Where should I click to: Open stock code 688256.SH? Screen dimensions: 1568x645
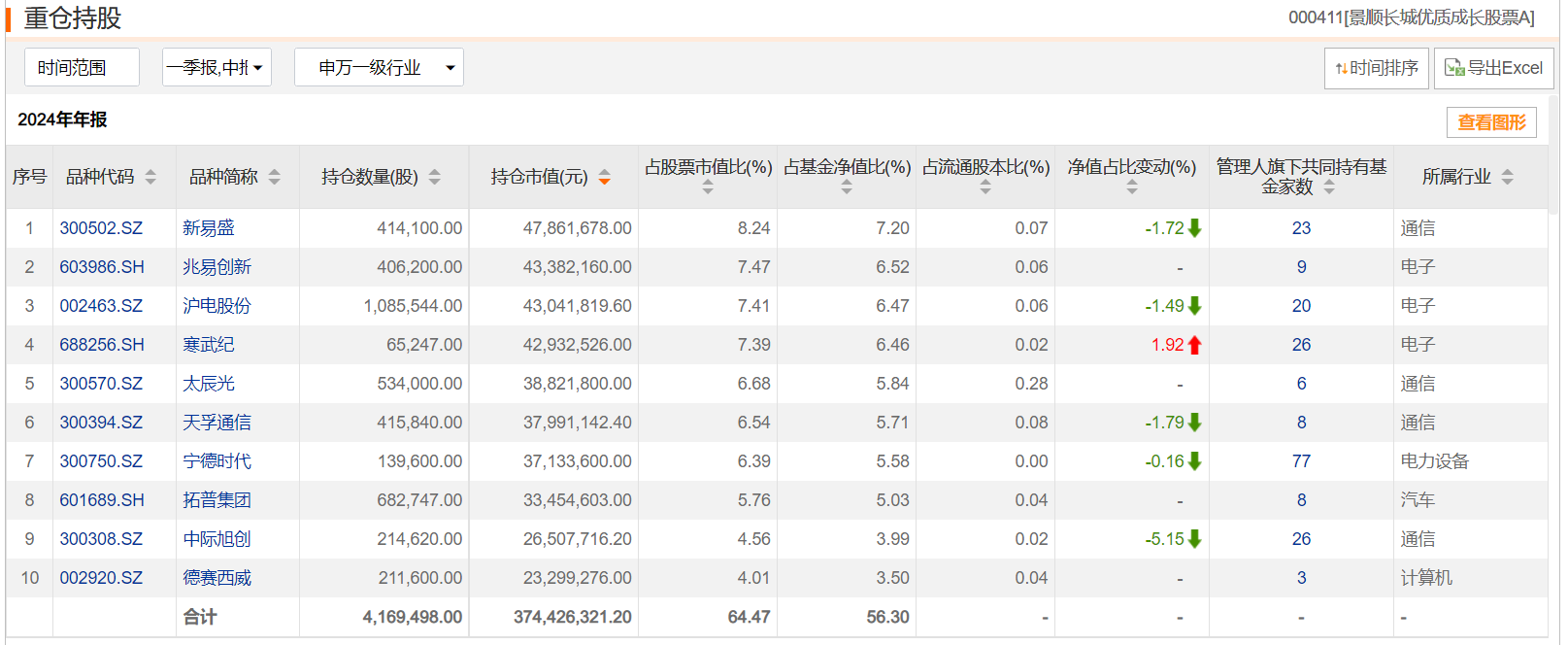(102, 345)
